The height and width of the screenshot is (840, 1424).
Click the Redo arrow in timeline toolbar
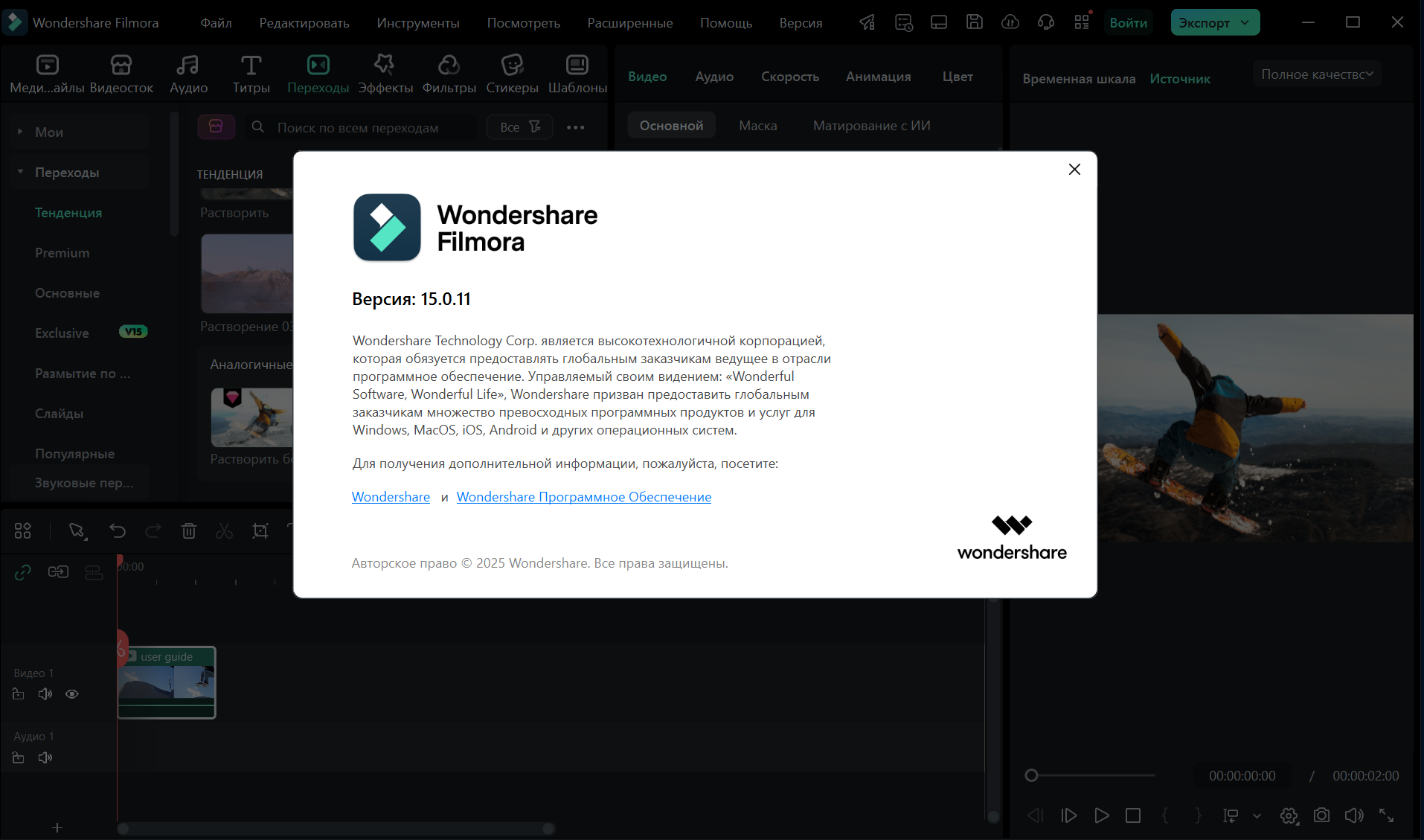tap(153, 530)
